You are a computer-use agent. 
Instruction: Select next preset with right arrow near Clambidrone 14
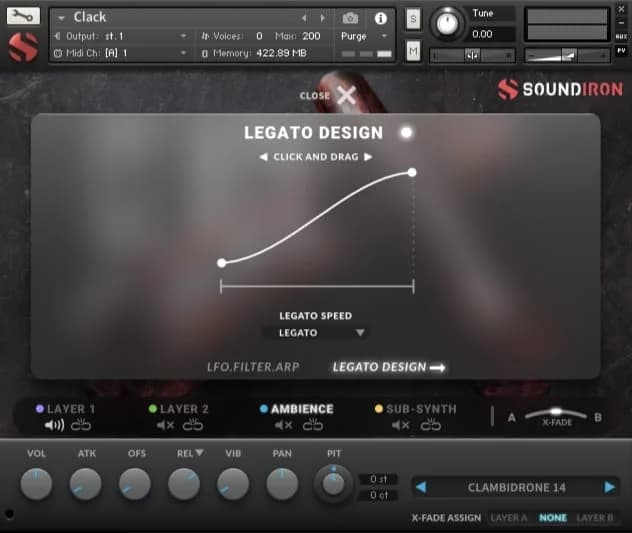point(609,488)
